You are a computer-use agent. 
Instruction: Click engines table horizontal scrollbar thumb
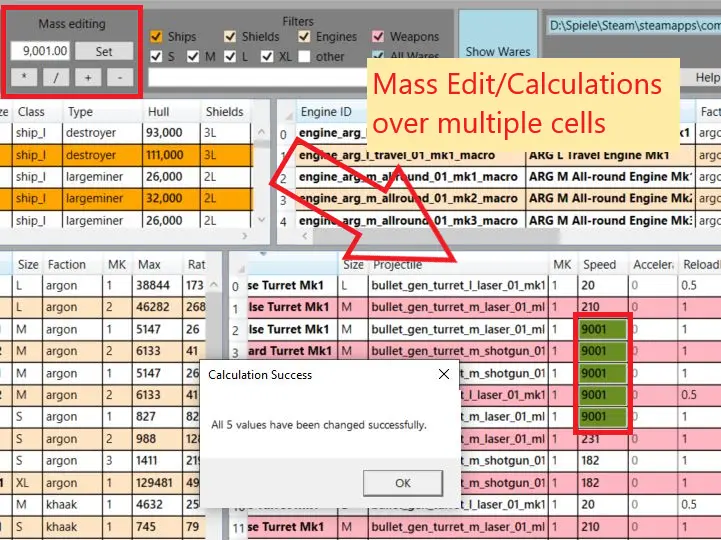coord(436,236)
